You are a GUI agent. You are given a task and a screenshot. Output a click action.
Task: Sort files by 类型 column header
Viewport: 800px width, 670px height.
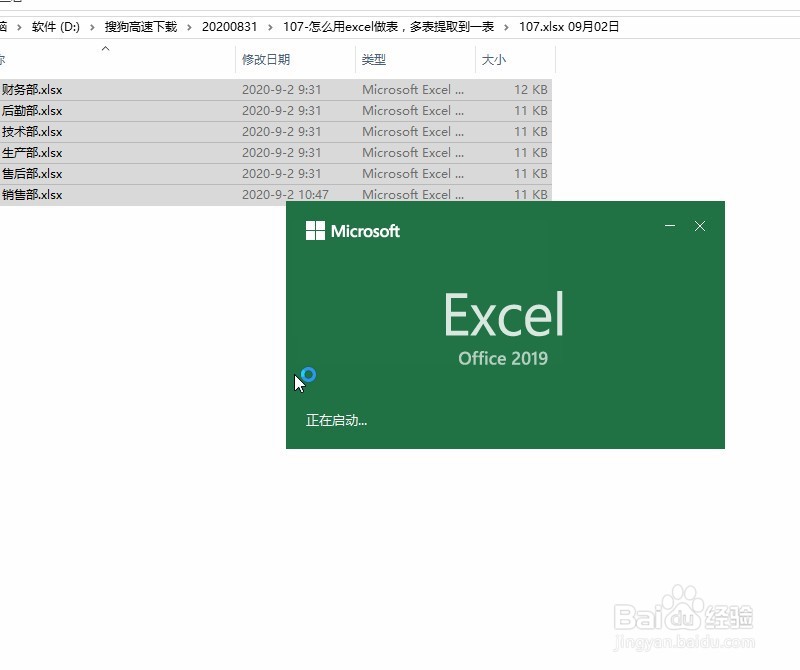[372, 60]
